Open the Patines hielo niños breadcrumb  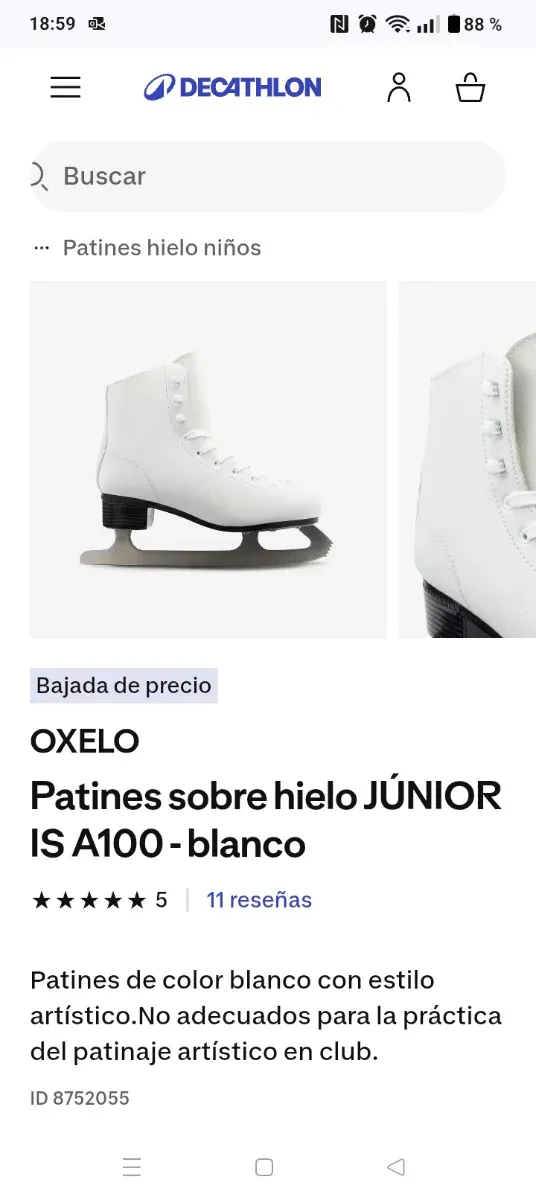click(162, 248)
